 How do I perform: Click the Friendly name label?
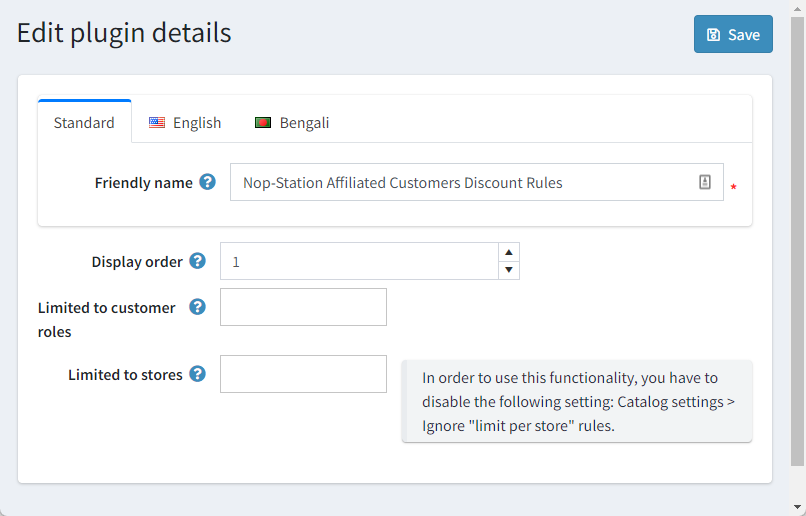coord(143,183)
